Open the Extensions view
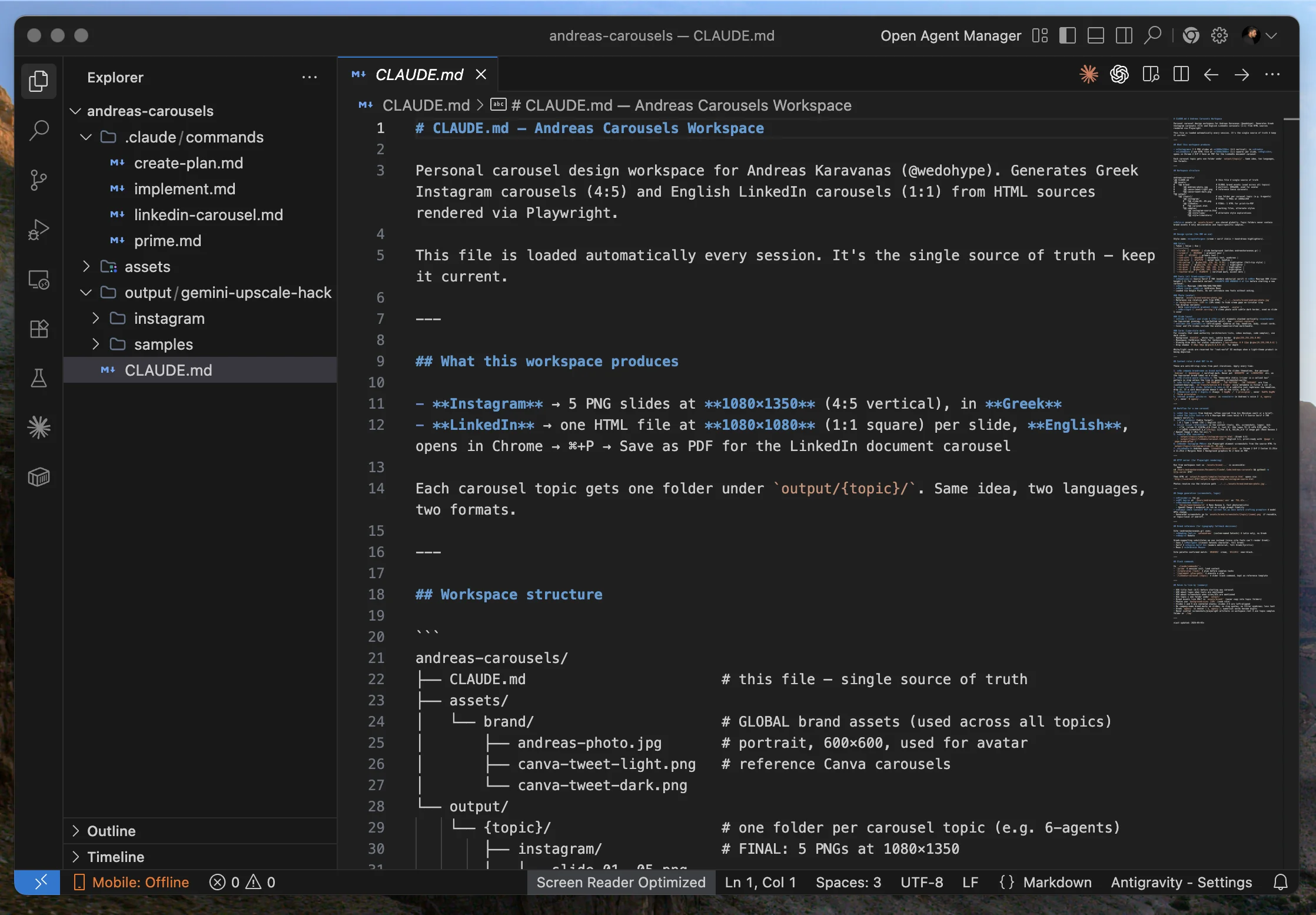The width and height of the screenshot is (1316, 915). [x=39, y=329]
